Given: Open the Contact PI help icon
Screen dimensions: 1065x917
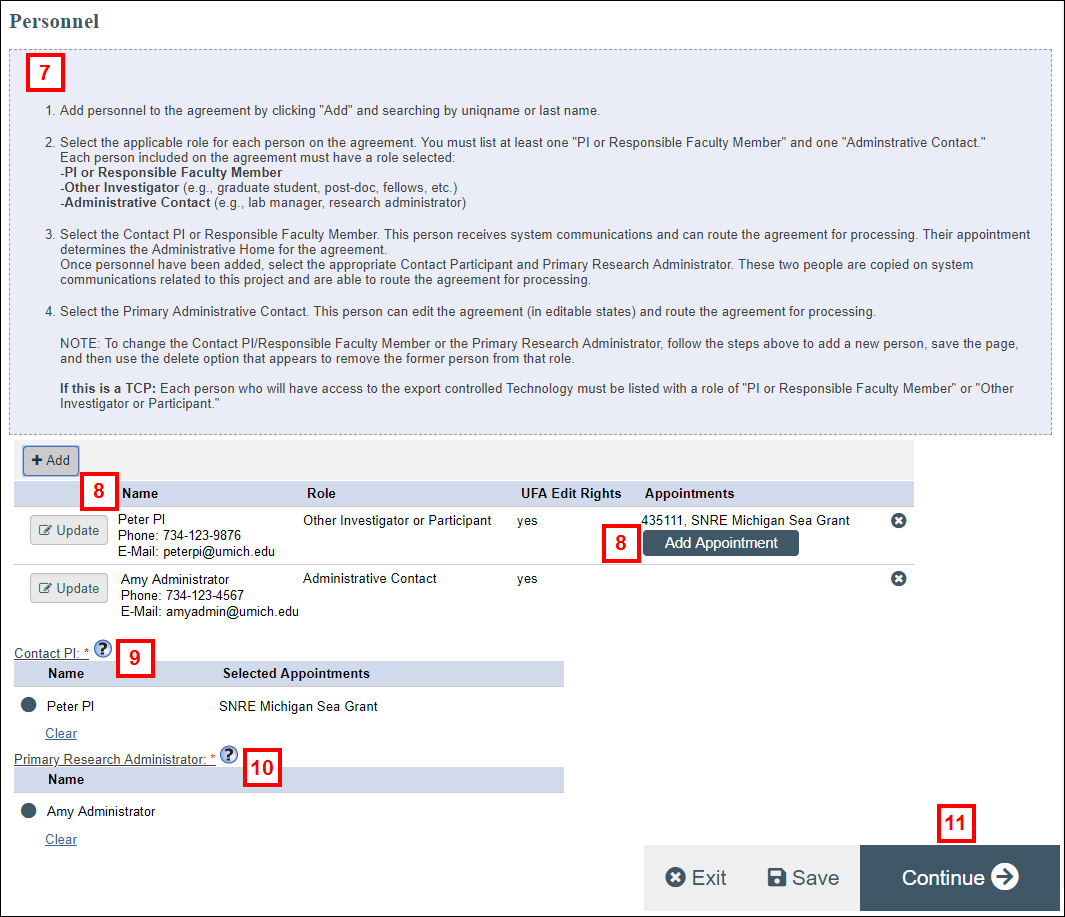Looking at the screenshot, I should point(103,649).
